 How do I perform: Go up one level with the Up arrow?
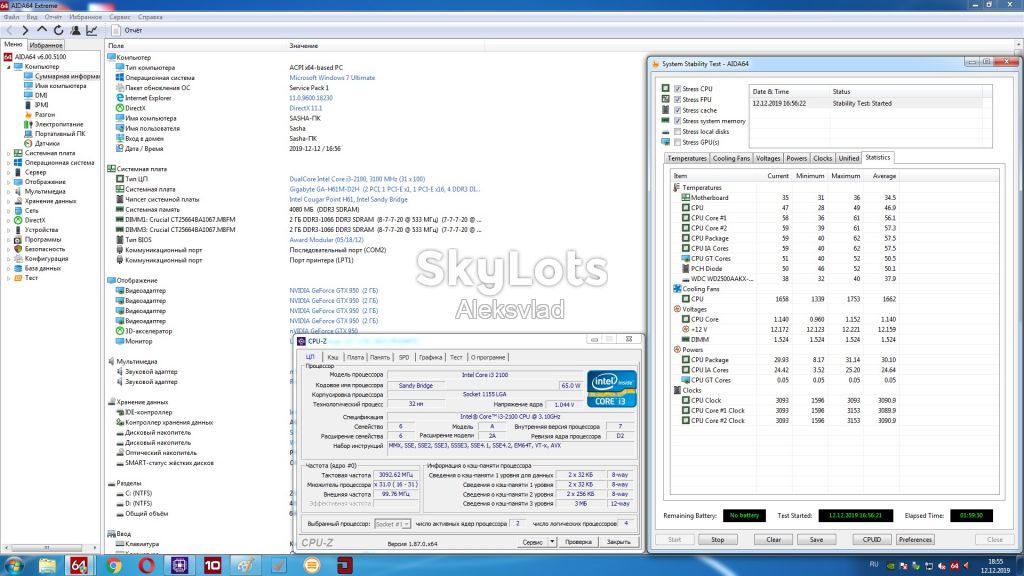[42, 30]
